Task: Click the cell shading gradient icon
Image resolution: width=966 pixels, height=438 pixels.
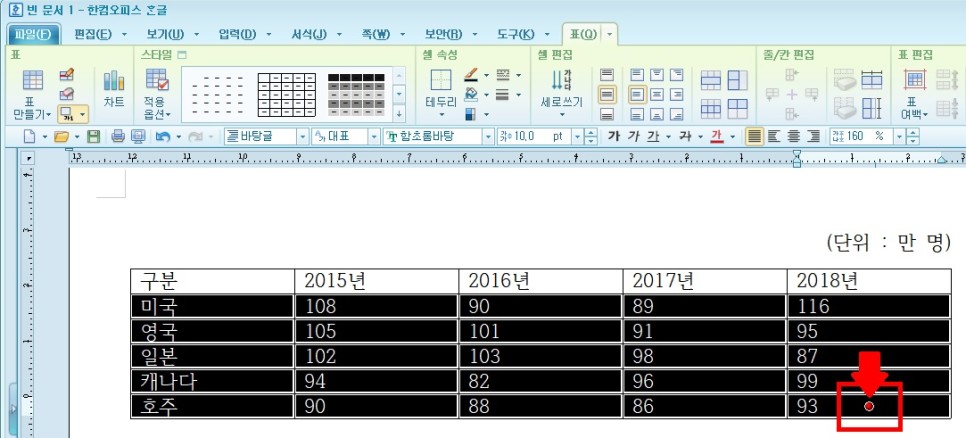Action: (x=471, y=114)
